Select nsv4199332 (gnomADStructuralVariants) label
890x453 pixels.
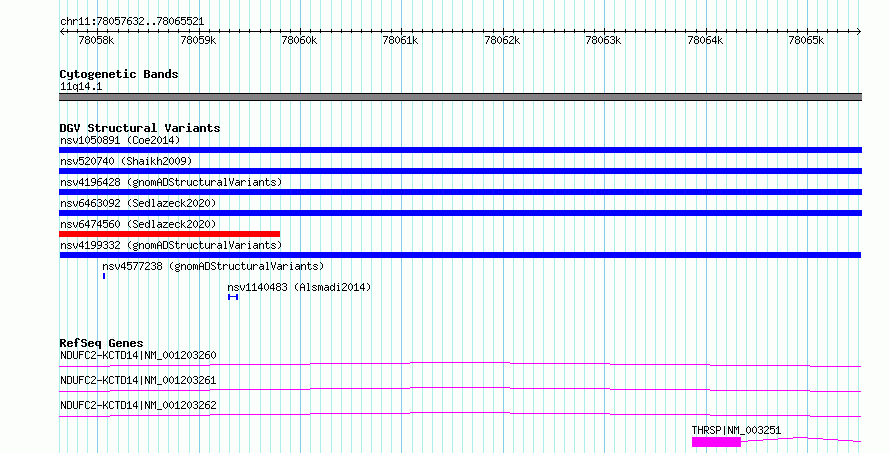(171, 245)
